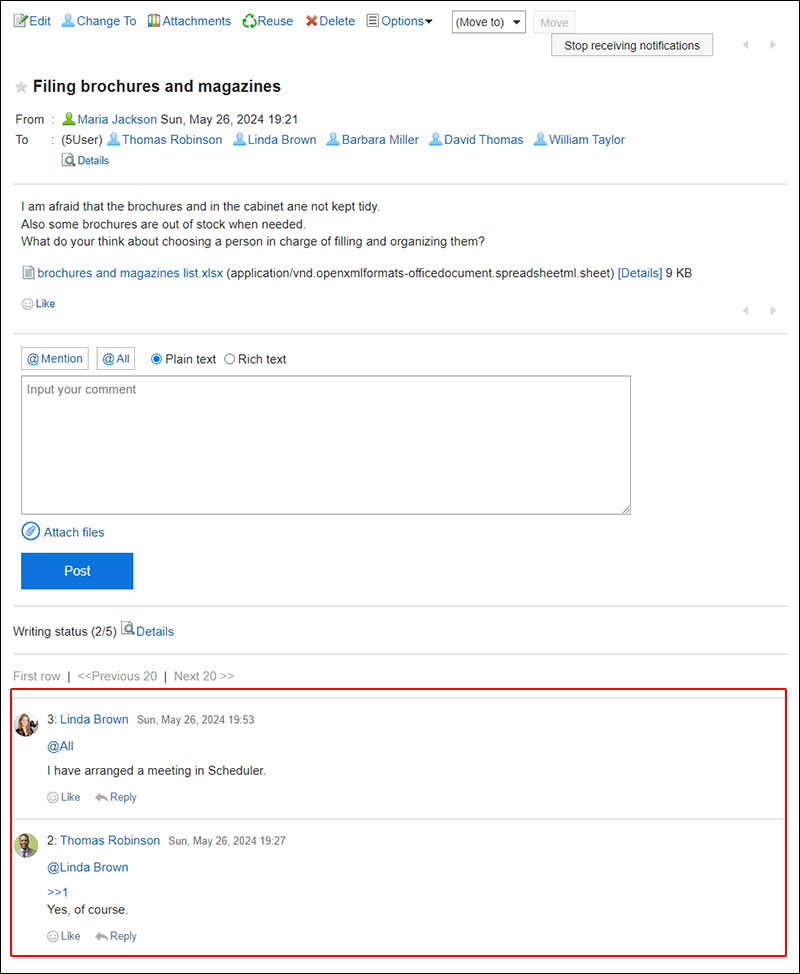Screen dimensions: 800x974
Task: Open Thomas Robinson's name in comment 2
Action: [110, 840]
